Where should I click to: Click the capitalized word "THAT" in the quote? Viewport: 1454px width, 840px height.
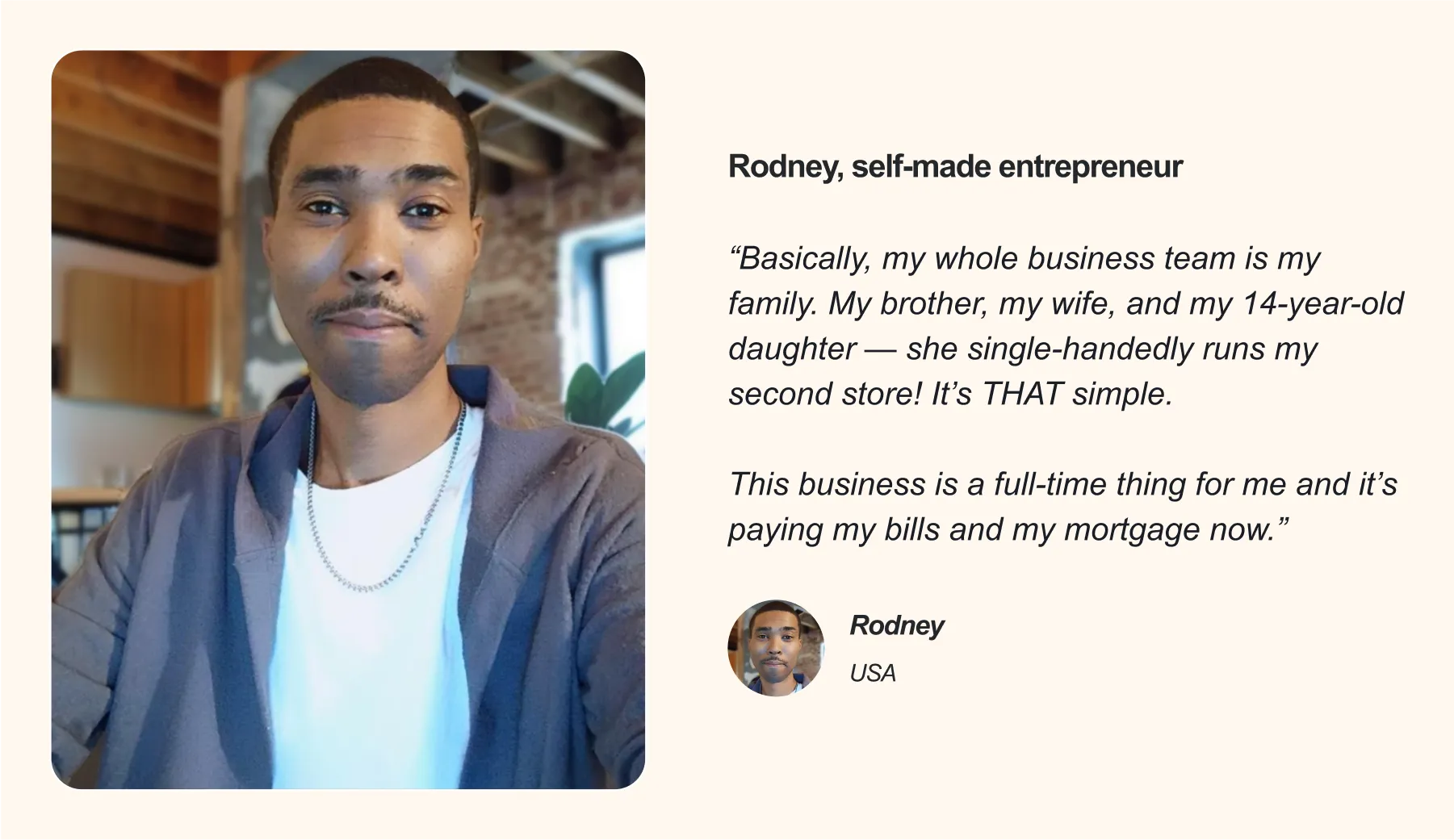(x=1021, y=394)
